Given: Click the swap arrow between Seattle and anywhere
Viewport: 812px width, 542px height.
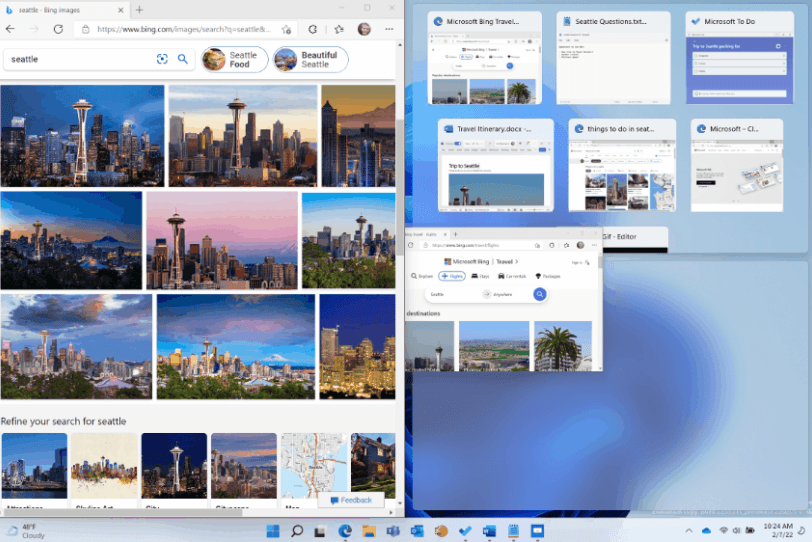Looking at the screenshot, I should click(x=487, y=294).
